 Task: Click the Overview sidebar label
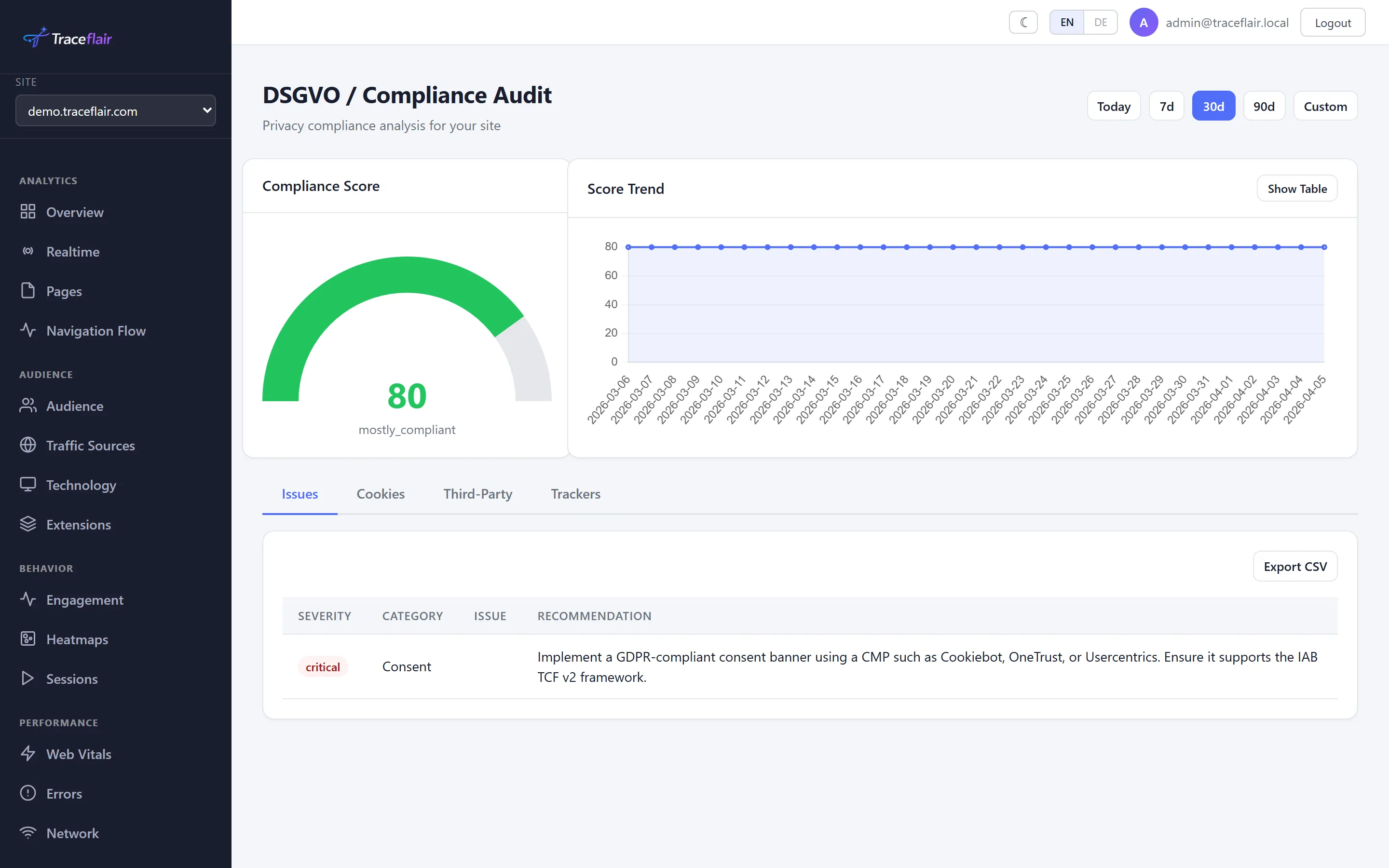[75, 212]
